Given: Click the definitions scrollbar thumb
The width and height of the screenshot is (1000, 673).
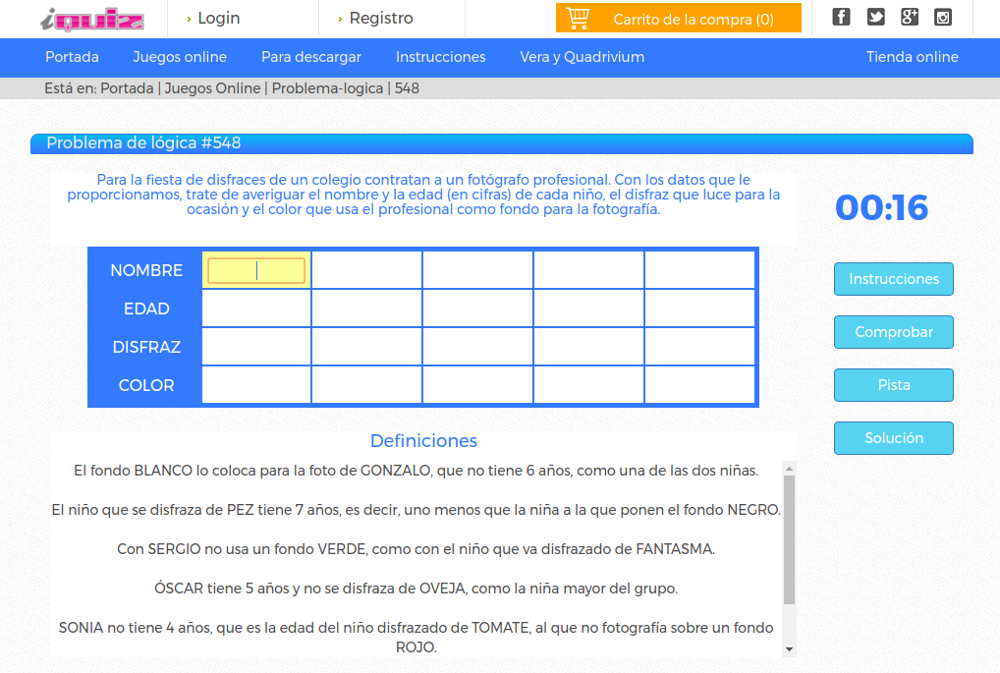Looking at the screenshot, I should point(790,540).
